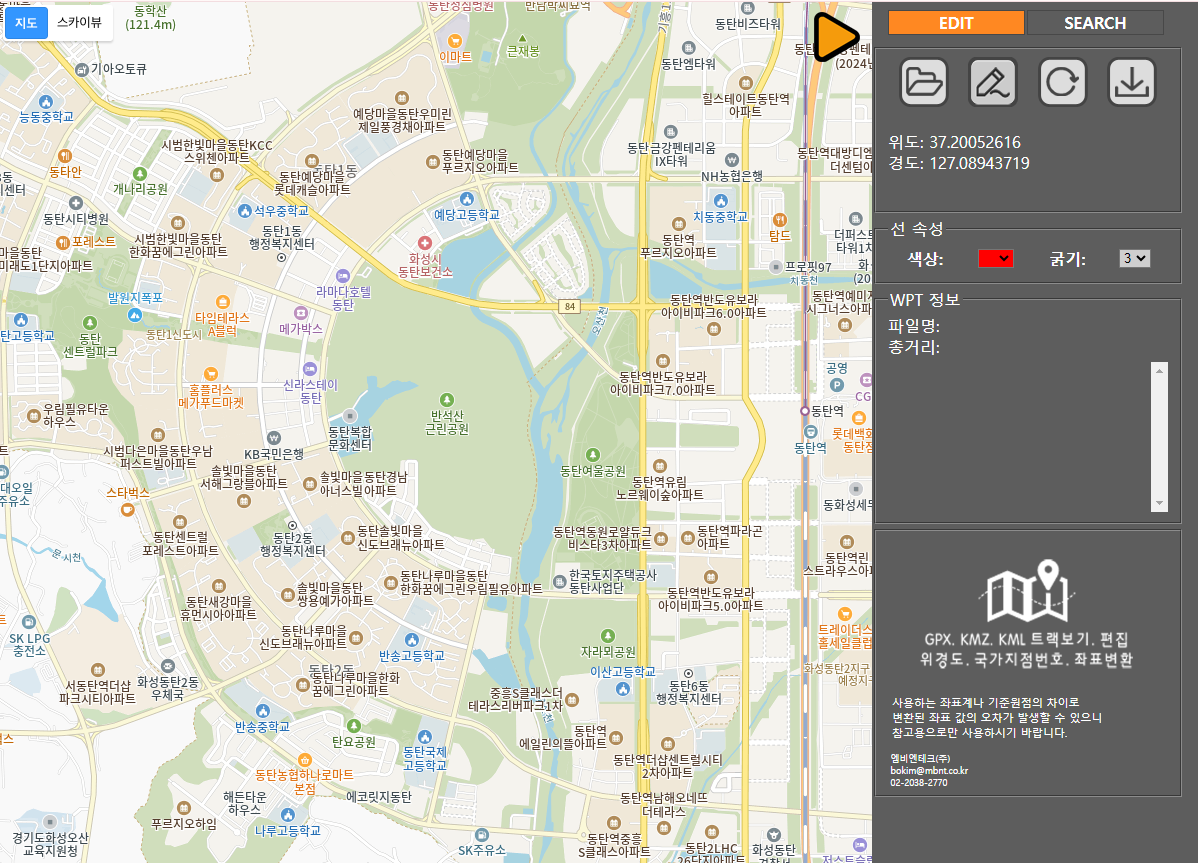
Task: Click the 예당고등학교 school marker
Action: click(466, 199)
